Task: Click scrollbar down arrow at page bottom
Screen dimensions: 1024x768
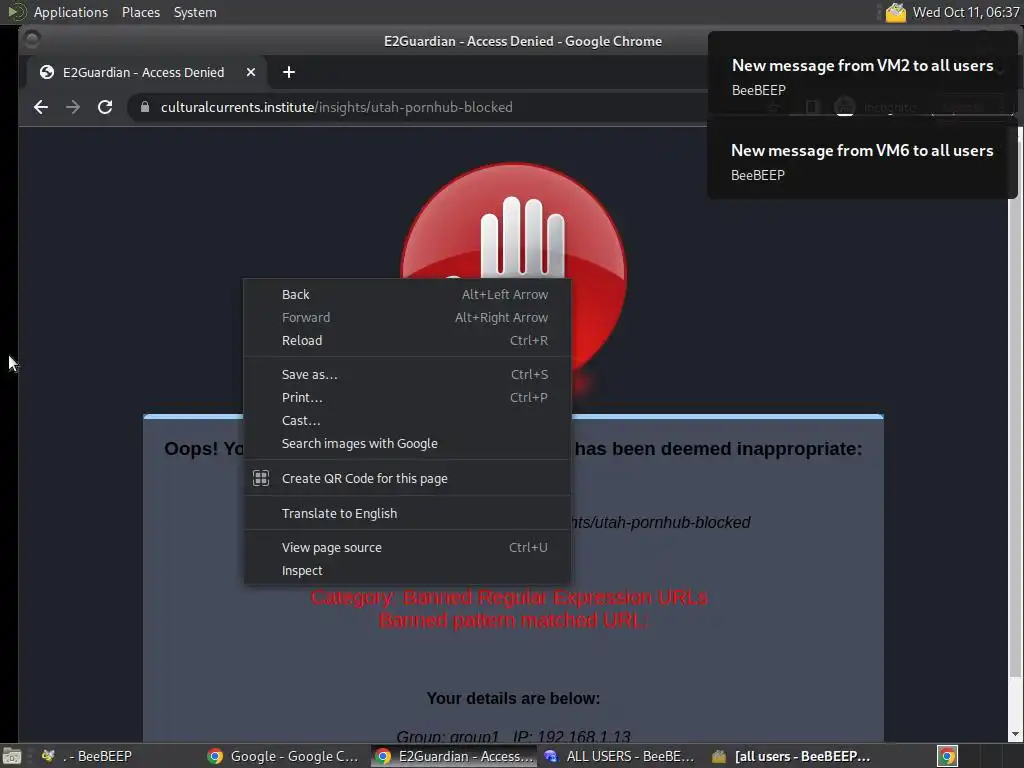Action: 1016,734
